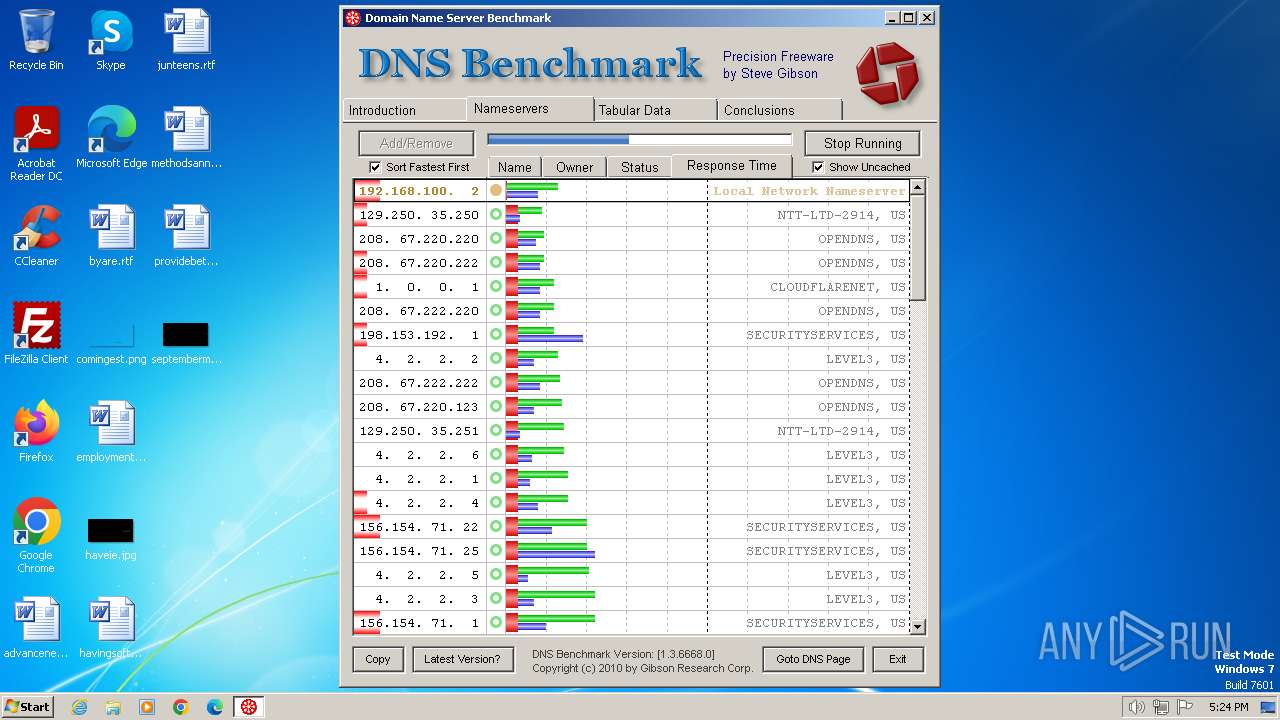Image resolution: width=1280 pixels, height=720 pixels.
Task: Switch to the Owner sub-tab
Action: click(x=575, y=167)
